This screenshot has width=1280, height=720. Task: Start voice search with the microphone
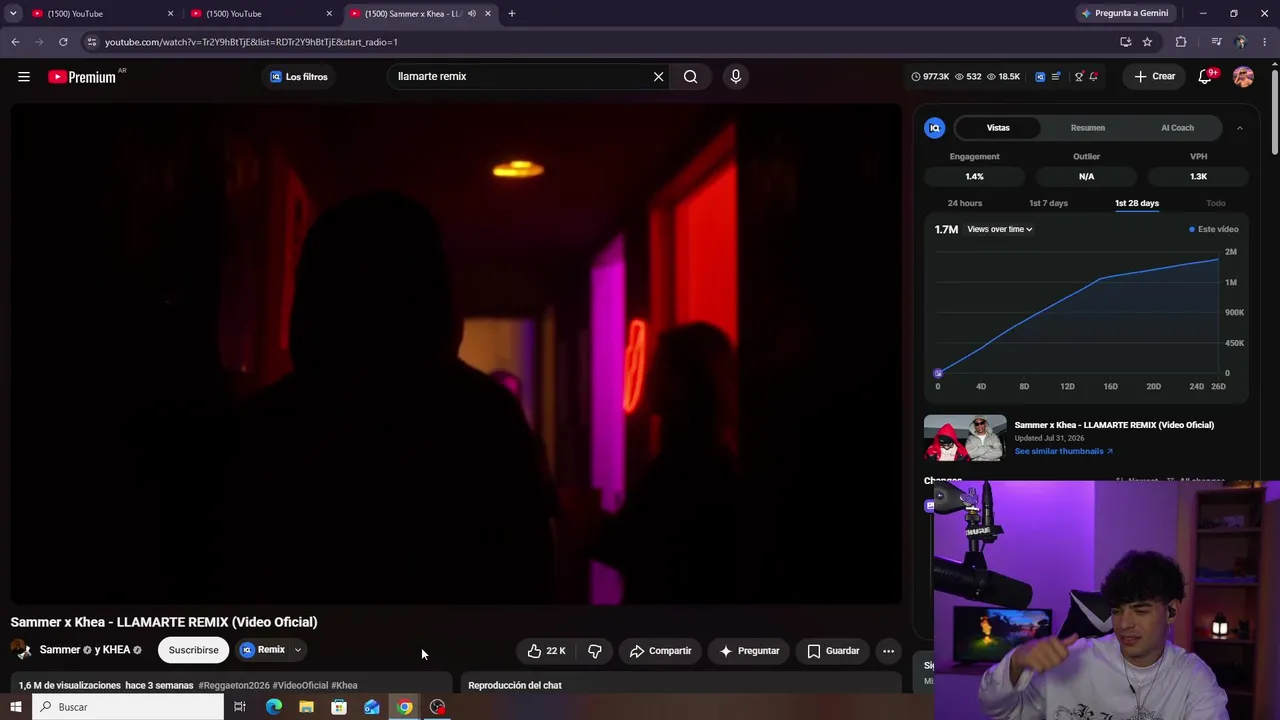pyautogui.click(x=735, y=76)
